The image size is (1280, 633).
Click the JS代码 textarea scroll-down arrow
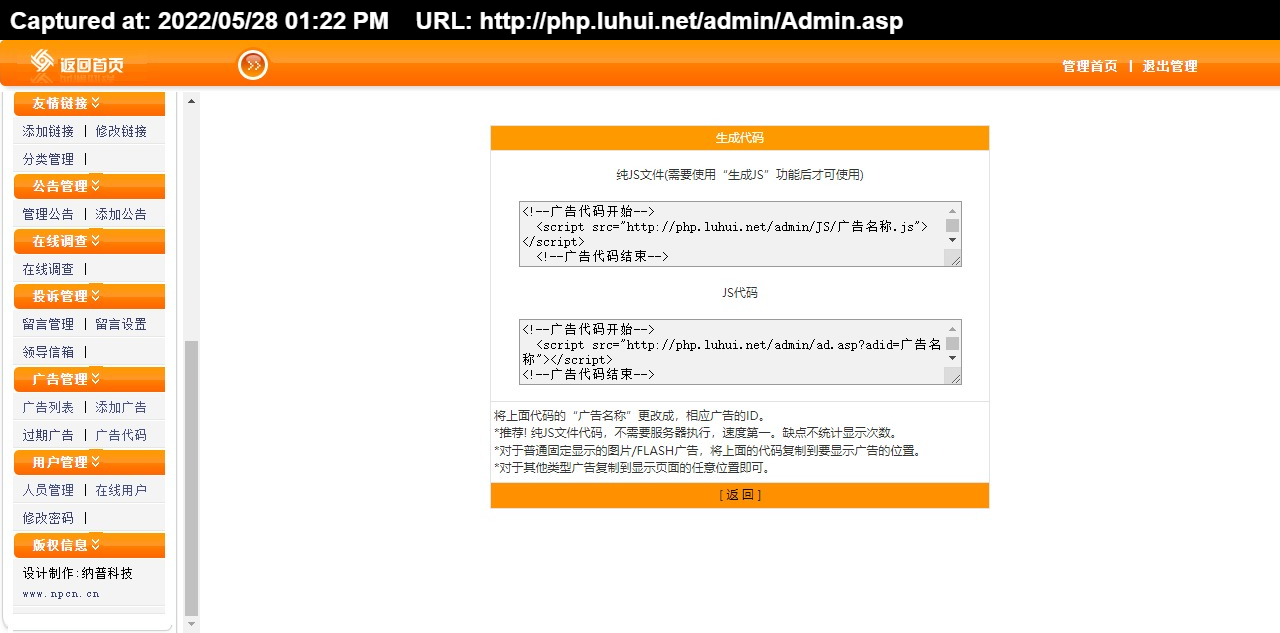click(x=953, y=358)
